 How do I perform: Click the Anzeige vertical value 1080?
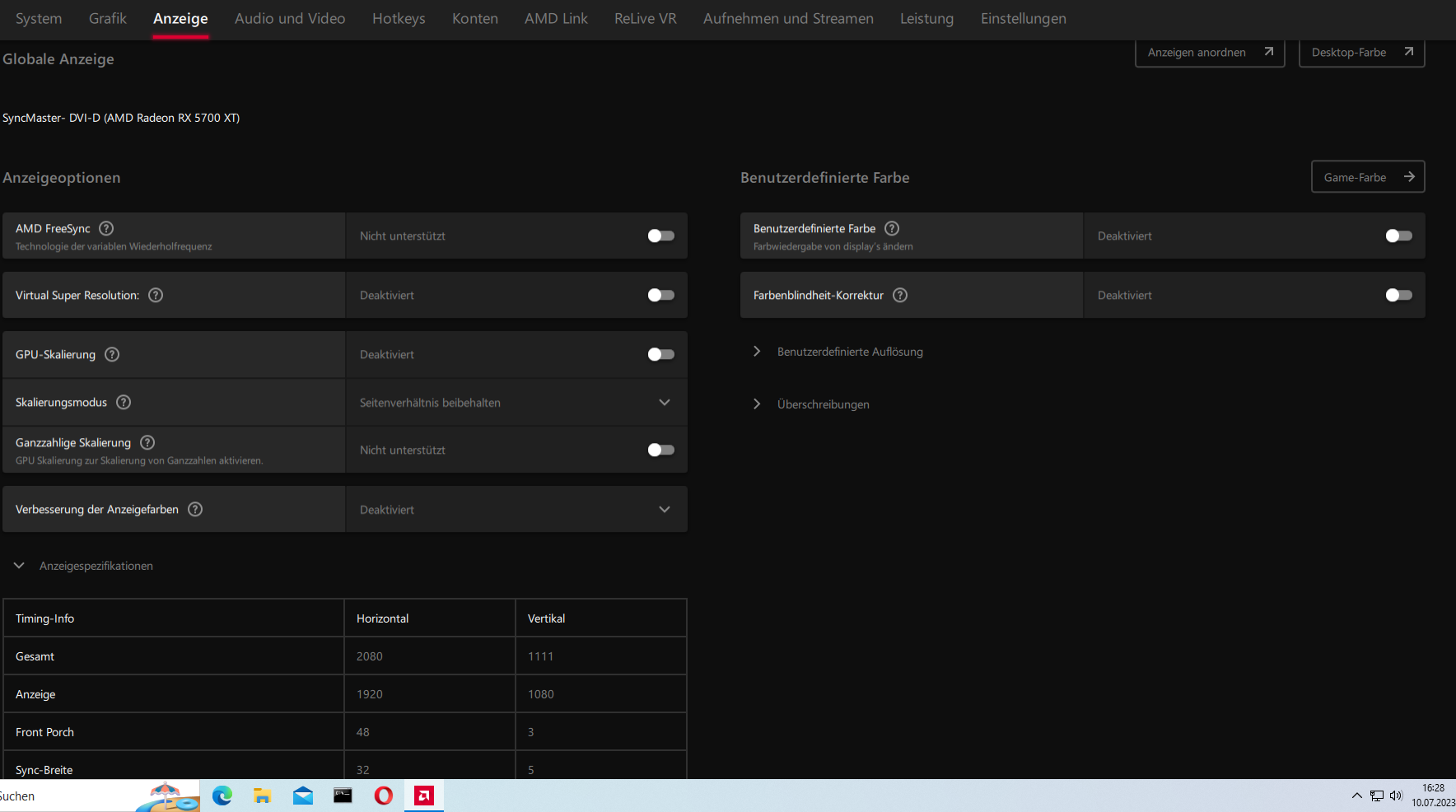coord(541,694)
